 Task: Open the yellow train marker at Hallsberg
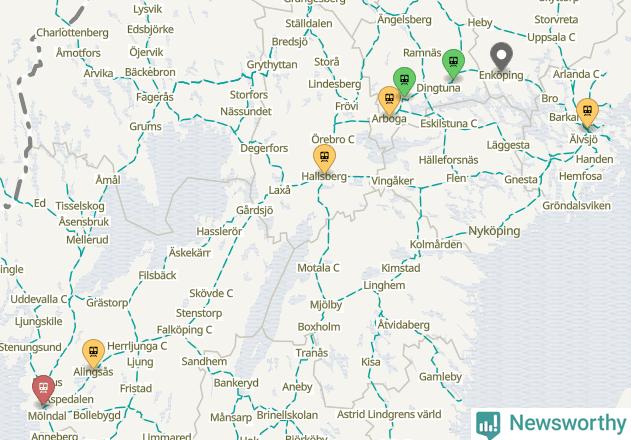pos(324,158)
